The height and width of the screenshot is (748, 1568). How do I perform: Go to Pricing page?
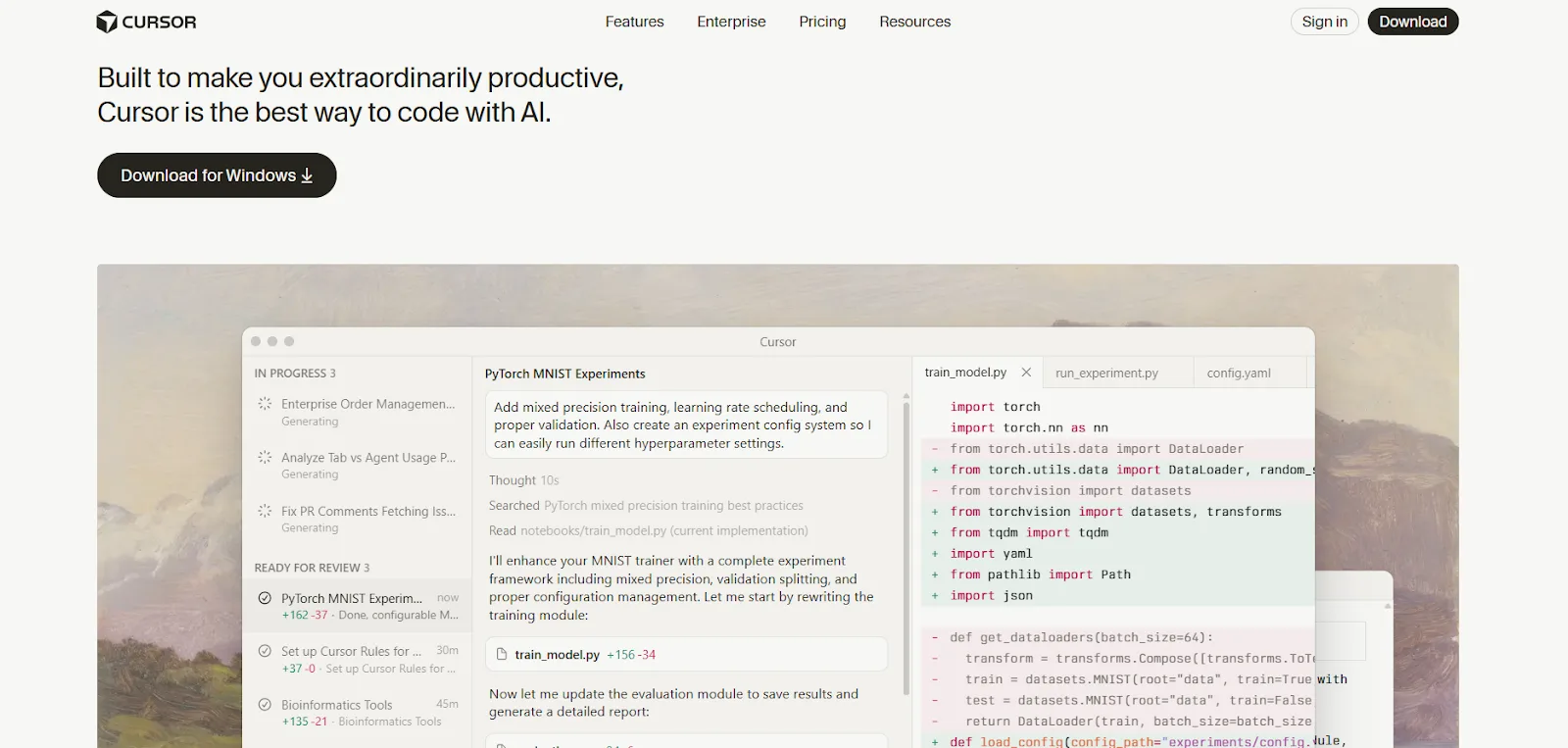pos(822,22)
